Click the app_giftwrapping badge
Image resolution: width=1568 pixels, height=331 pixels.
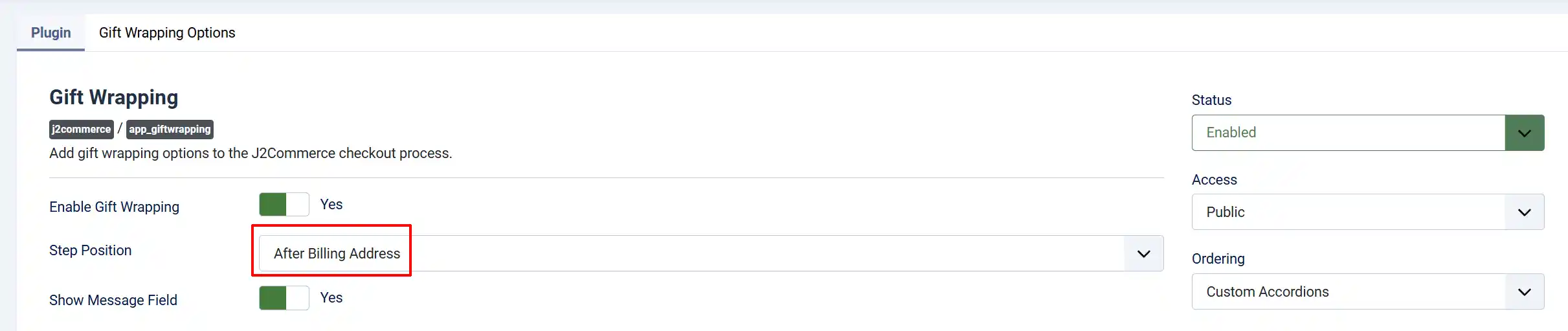[x=170, y=129]
